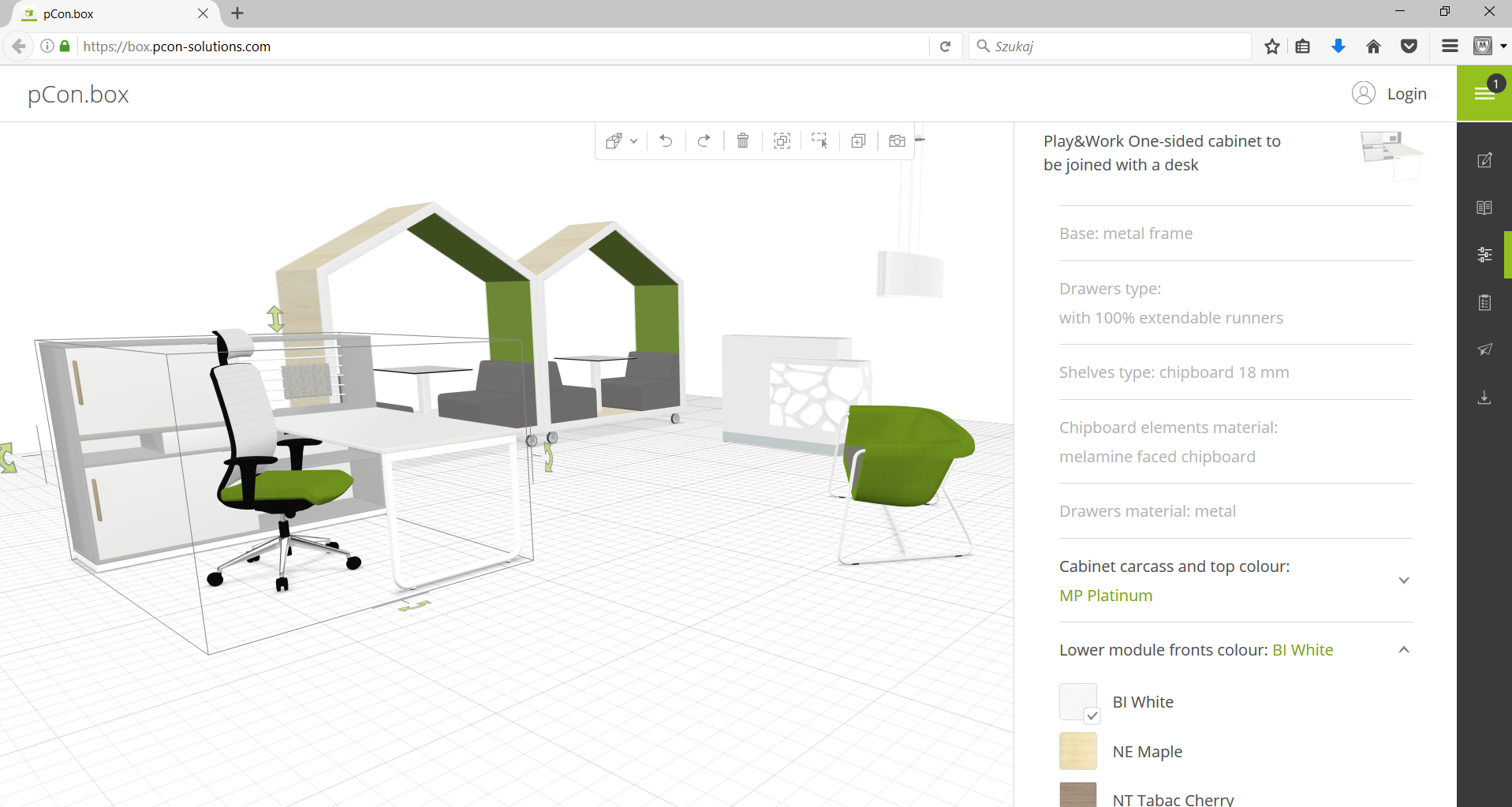The height and width of the screenshot is (807, 1512).
Task: Select the NT Tabac Cherry colour swatch
Action: click(x=1078, y=794)
